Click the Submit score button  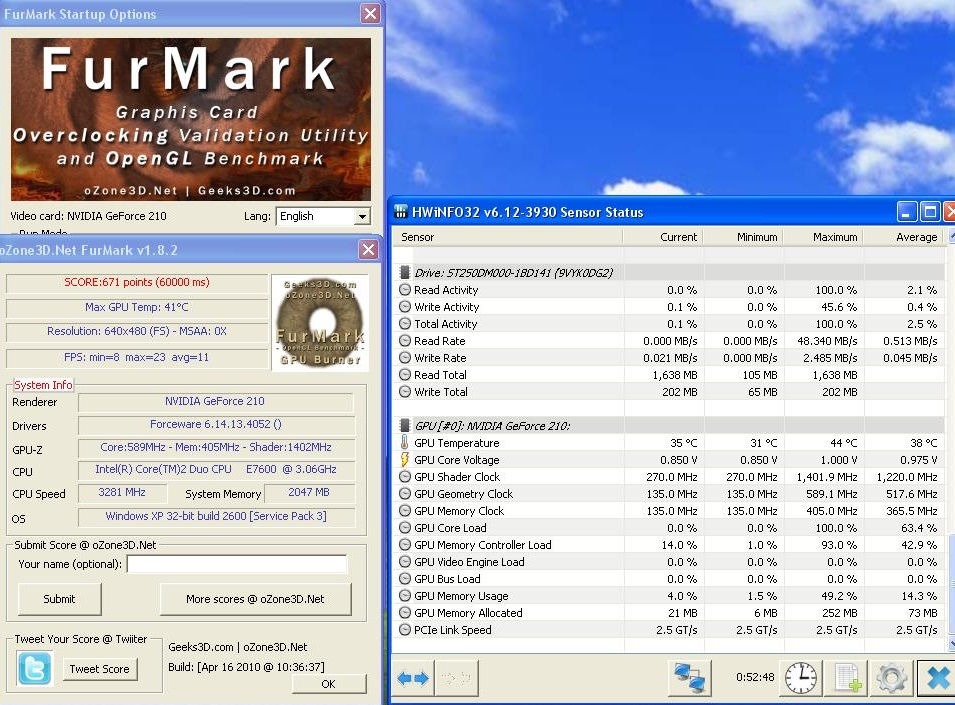(x=59, y=599)
